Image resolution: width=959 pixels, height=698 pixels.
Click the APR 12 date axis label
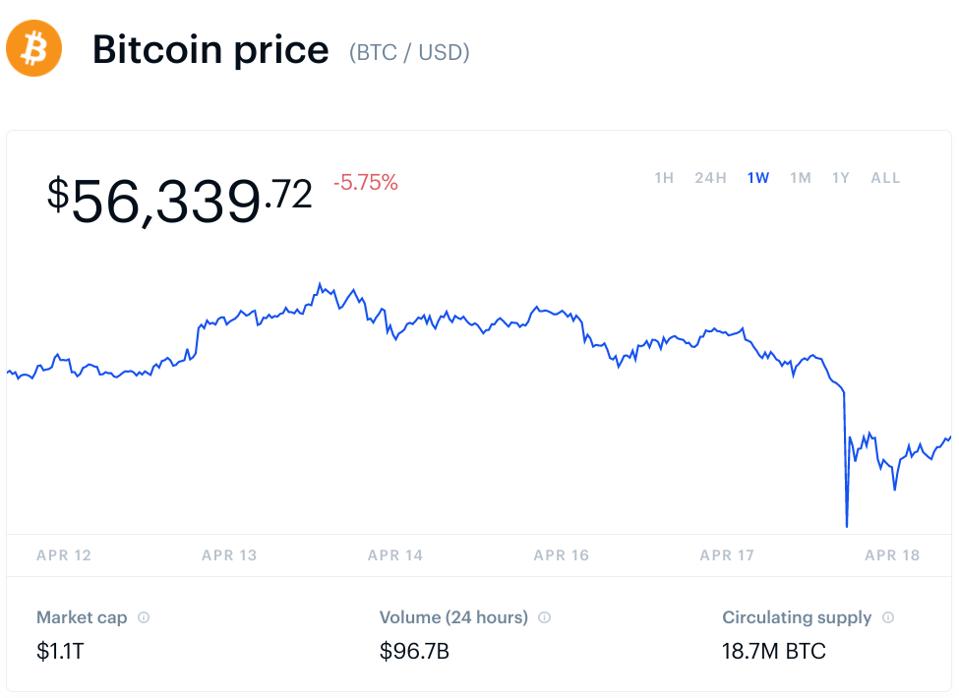(x=63, y=555)
